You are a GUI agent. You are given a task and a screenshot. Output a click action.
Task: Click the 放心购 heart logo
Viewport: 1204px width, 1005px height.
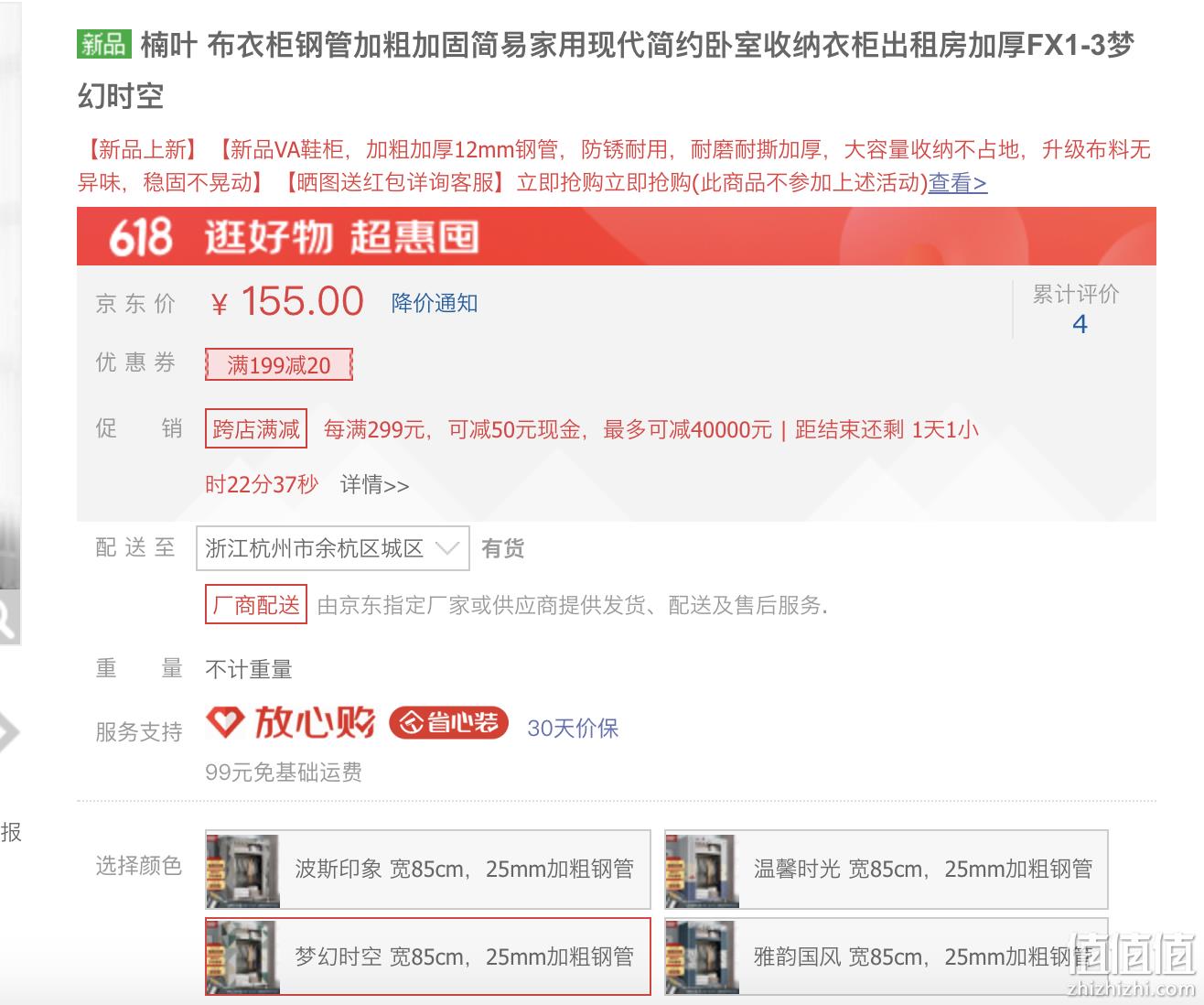(x=291, y=723)
